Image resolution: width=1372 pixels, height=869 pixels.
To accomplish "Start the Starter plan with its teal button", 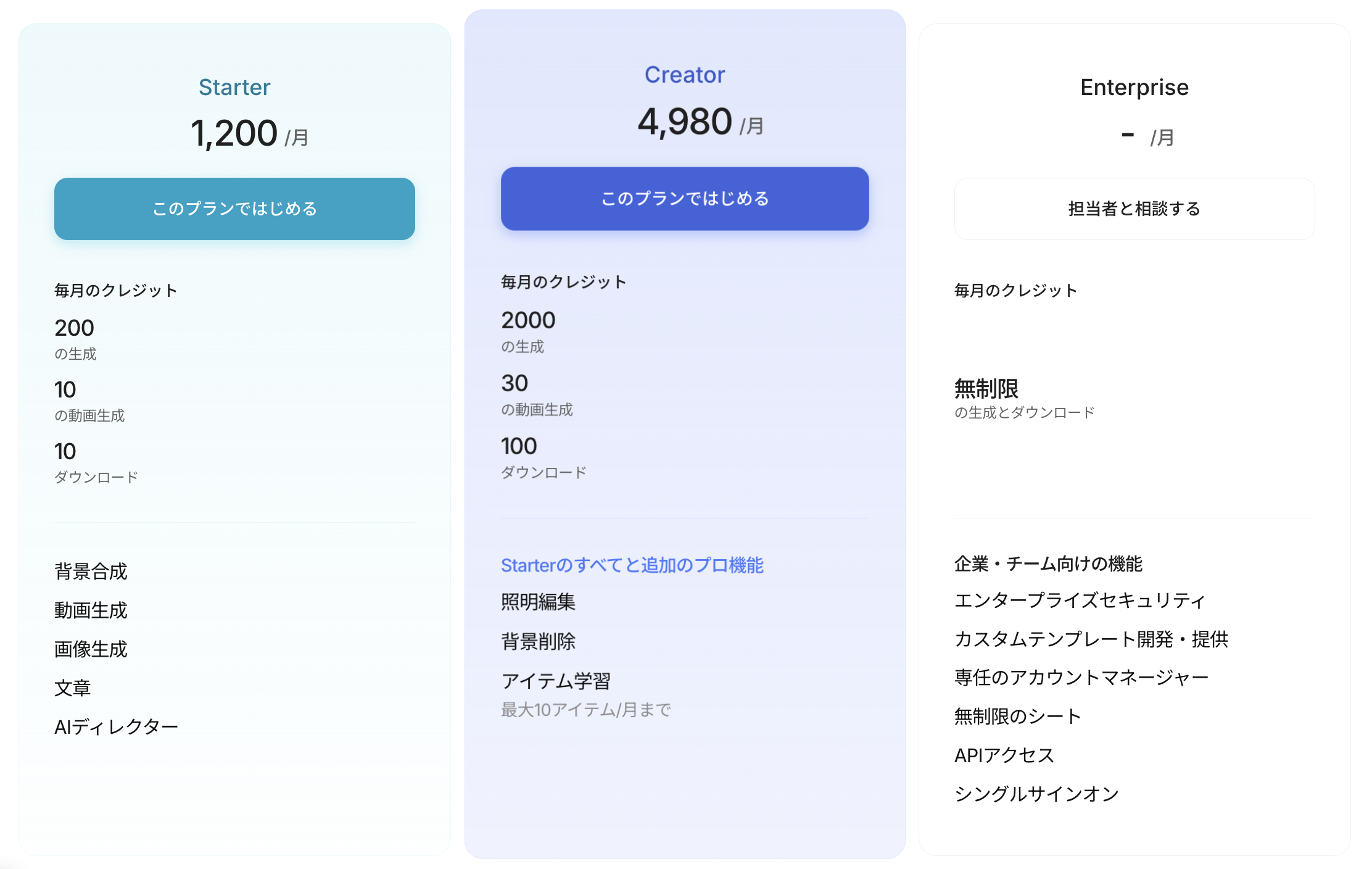I will coord(234,209).
